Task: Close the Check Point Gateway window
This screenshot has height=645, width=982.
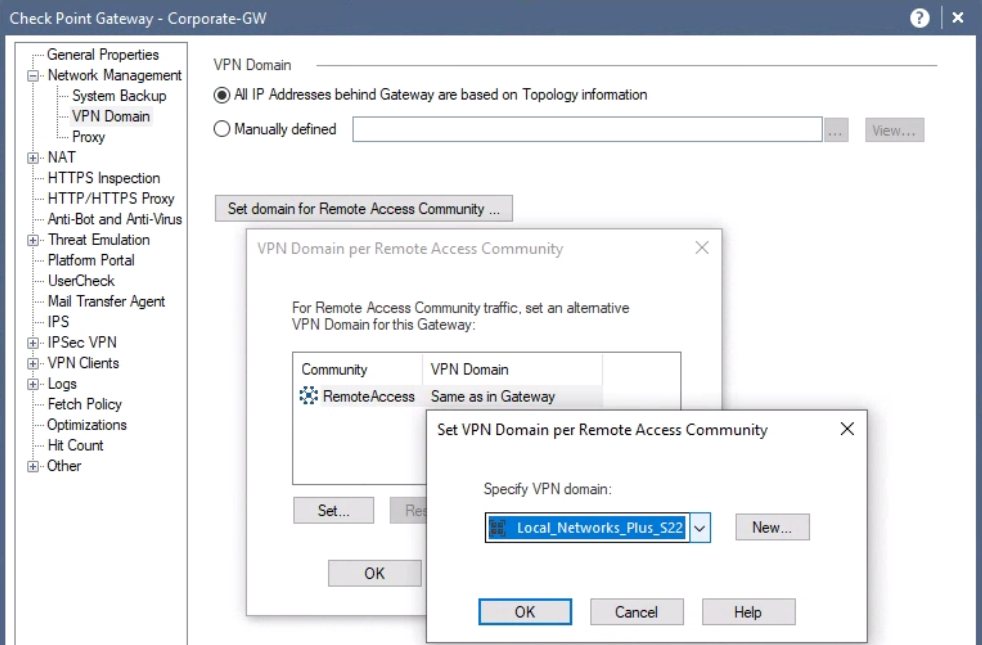Action: [958, 18]
